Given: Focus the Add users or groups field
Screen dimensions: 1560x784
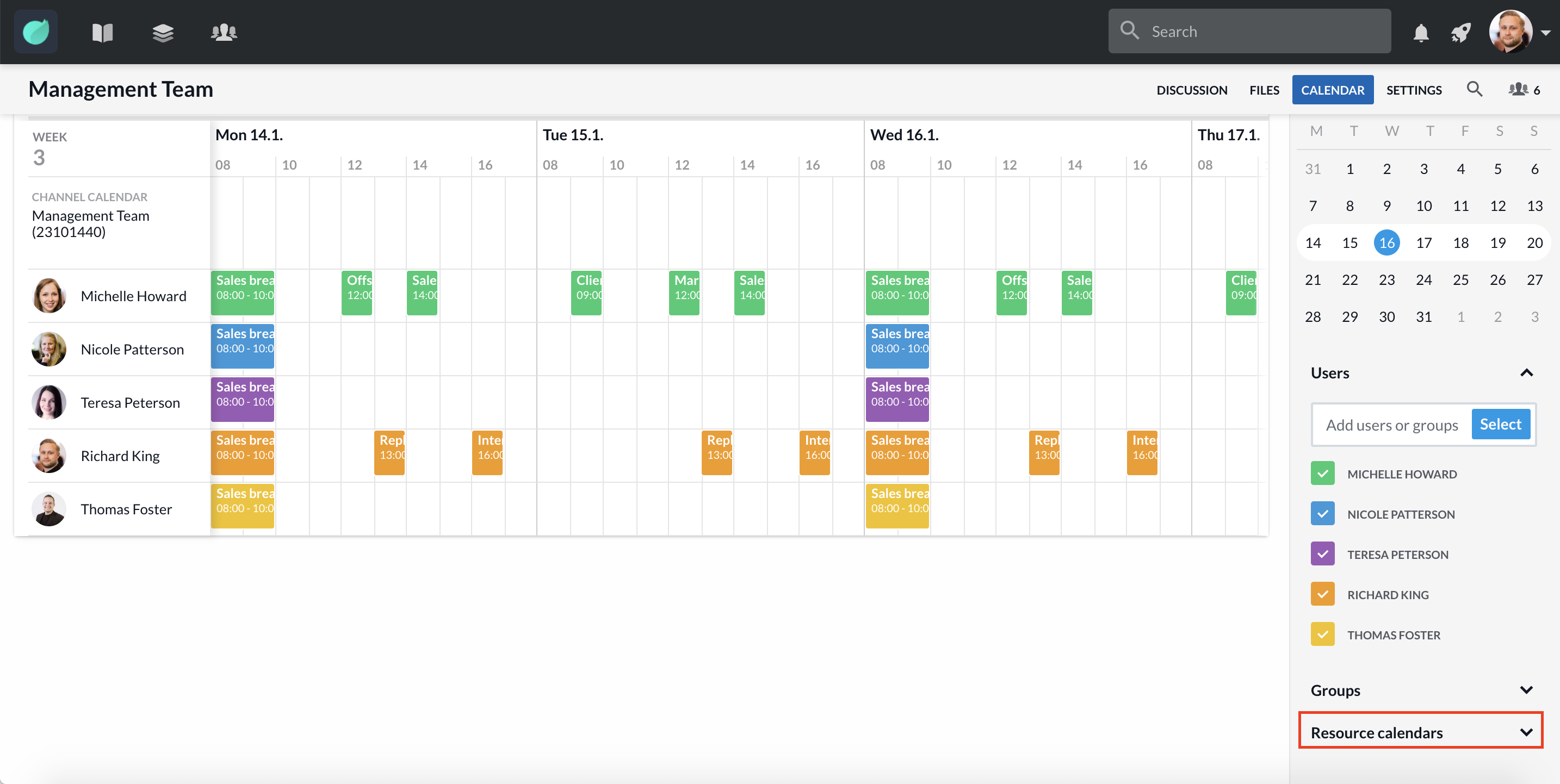Looking at the screenshot, I should 1391,425.
